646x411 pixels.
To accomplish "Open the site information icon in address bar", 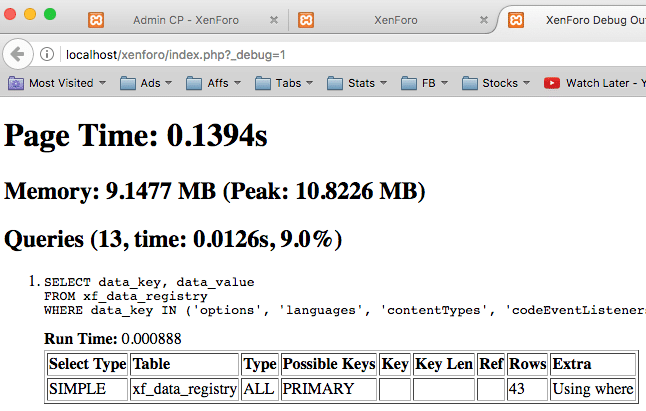I will pos(47,54).
